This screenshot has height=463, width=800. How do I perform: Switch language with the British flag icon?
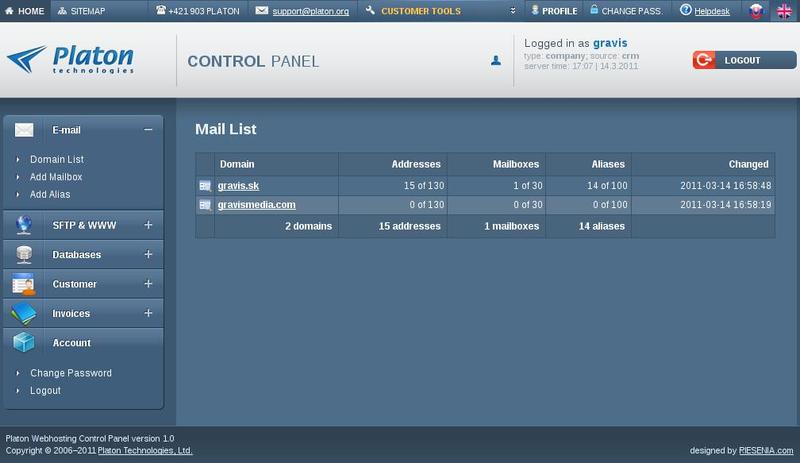[x=784, y=11]
